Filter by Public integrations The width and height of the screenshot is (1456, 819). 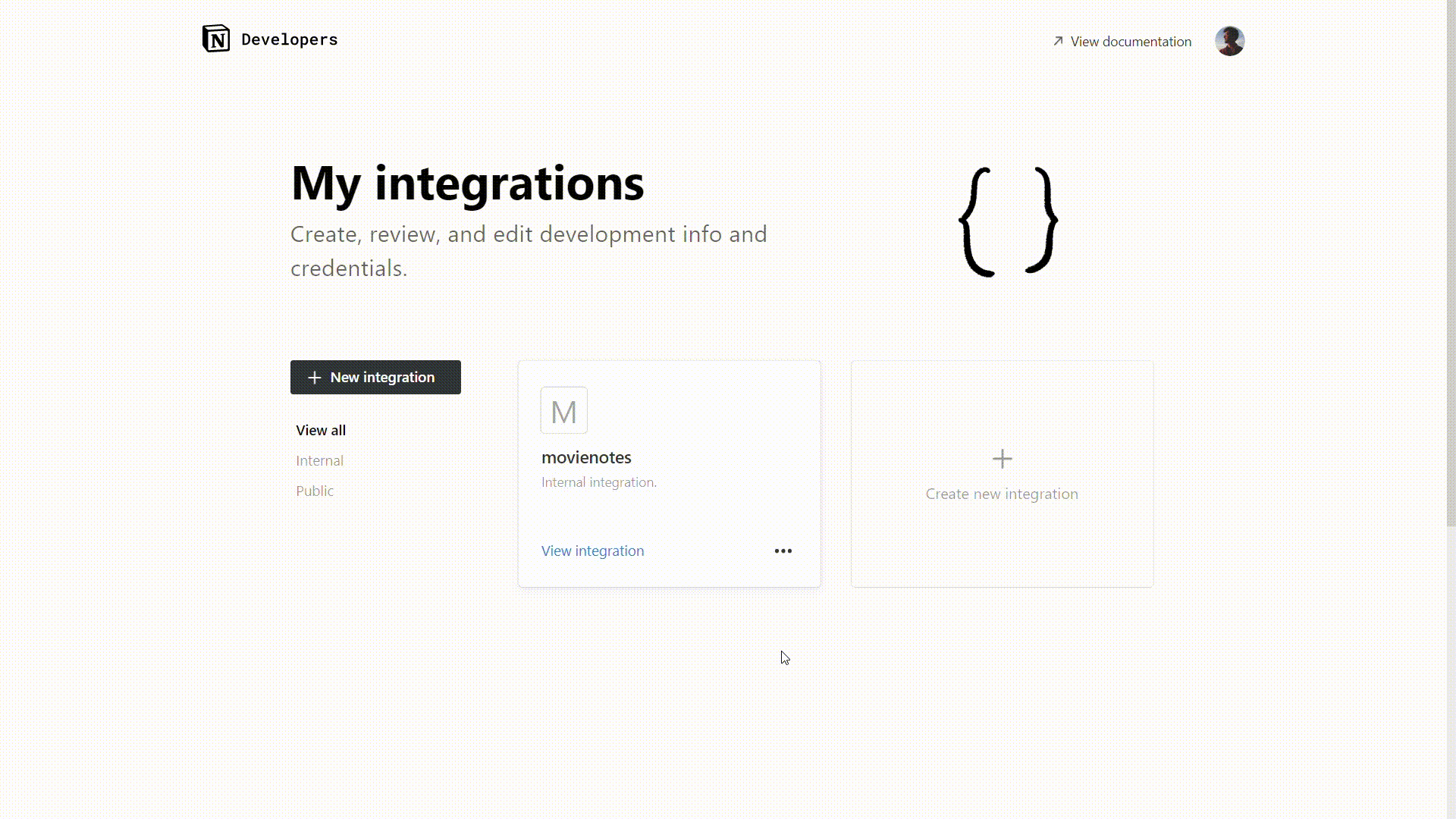coord(315,491)
